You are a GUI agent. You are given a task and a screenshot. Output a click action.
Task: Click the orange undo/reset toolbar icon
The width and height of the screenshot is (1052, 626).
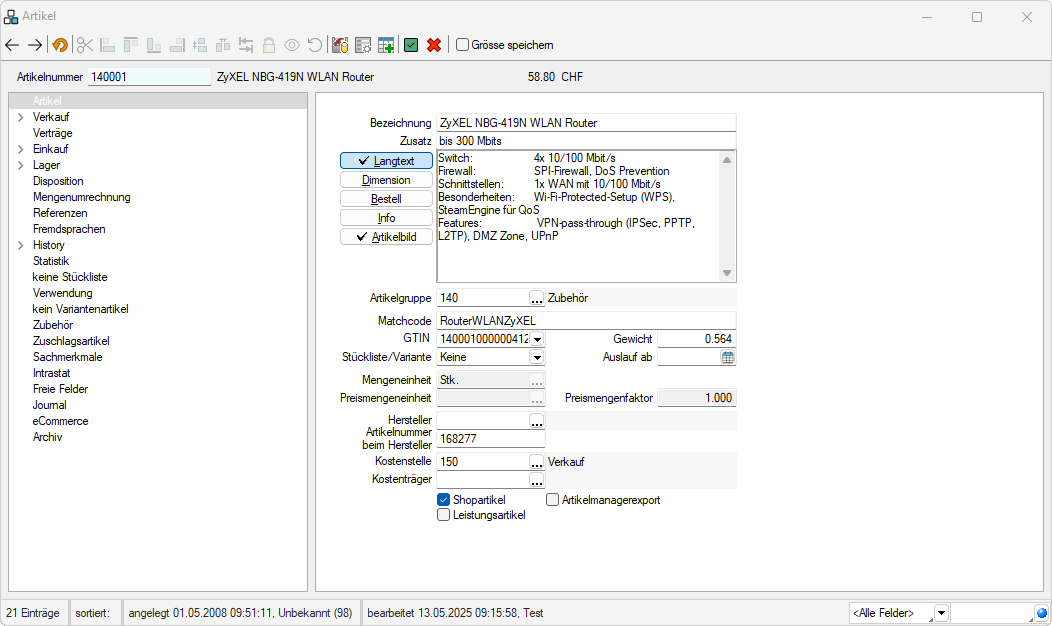61,45
